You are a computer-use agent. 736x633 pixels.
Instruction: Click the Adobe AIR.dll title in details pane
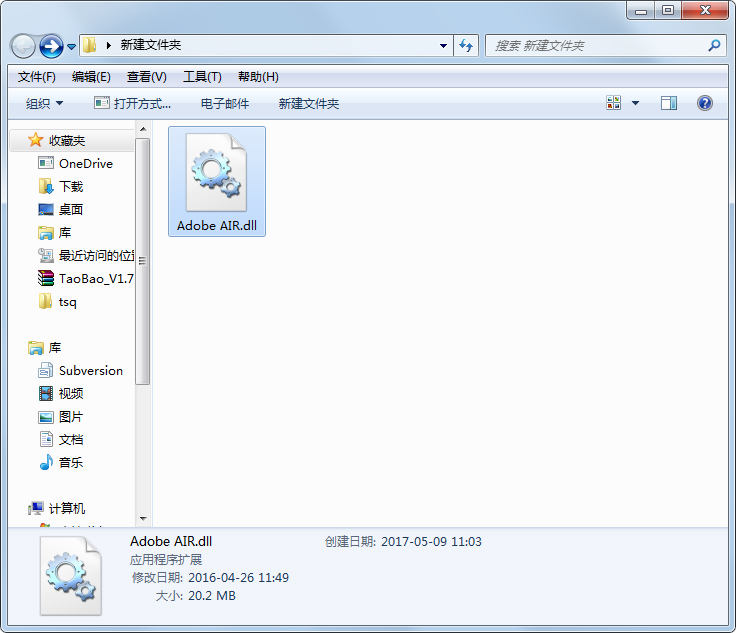click(x=171, y=541)
